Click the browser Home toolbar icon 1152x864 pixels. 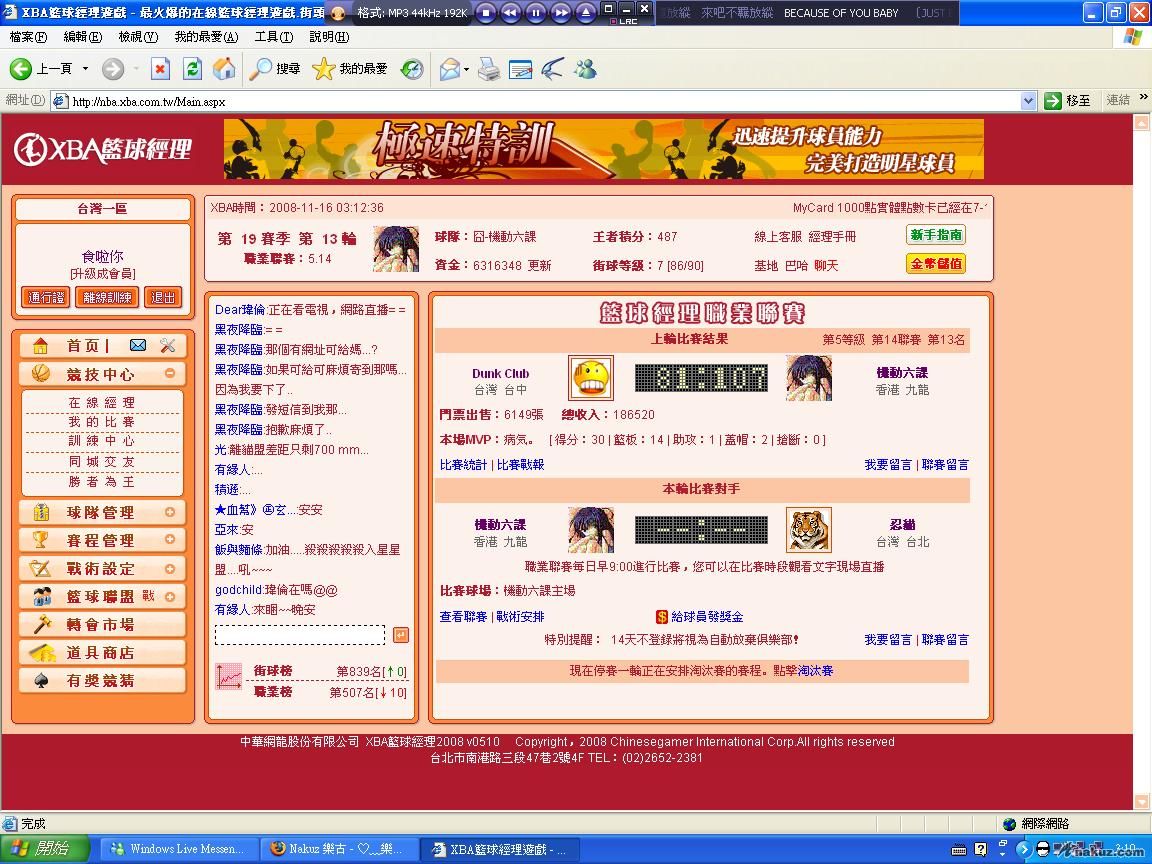[224, 69]
